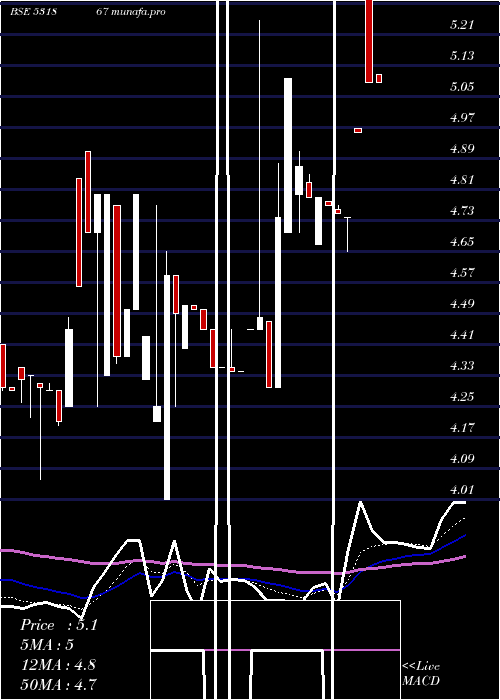Click the "<<Live MACD" label

(x=421, y=673)
